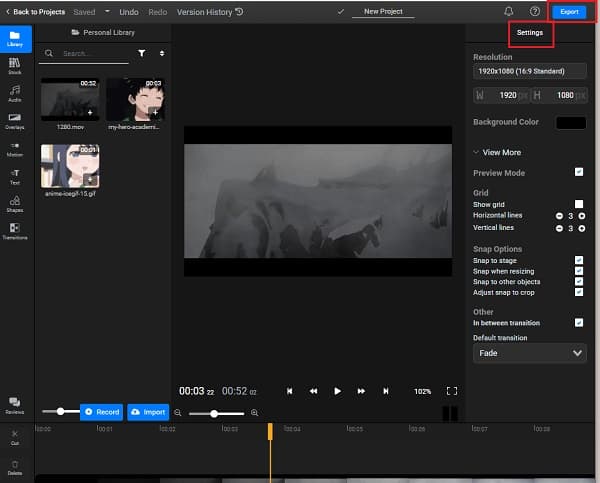Increase Vertical lines count
Viewport: 600px width, 483px height.
pyautogui.click(x=582, y=228)
